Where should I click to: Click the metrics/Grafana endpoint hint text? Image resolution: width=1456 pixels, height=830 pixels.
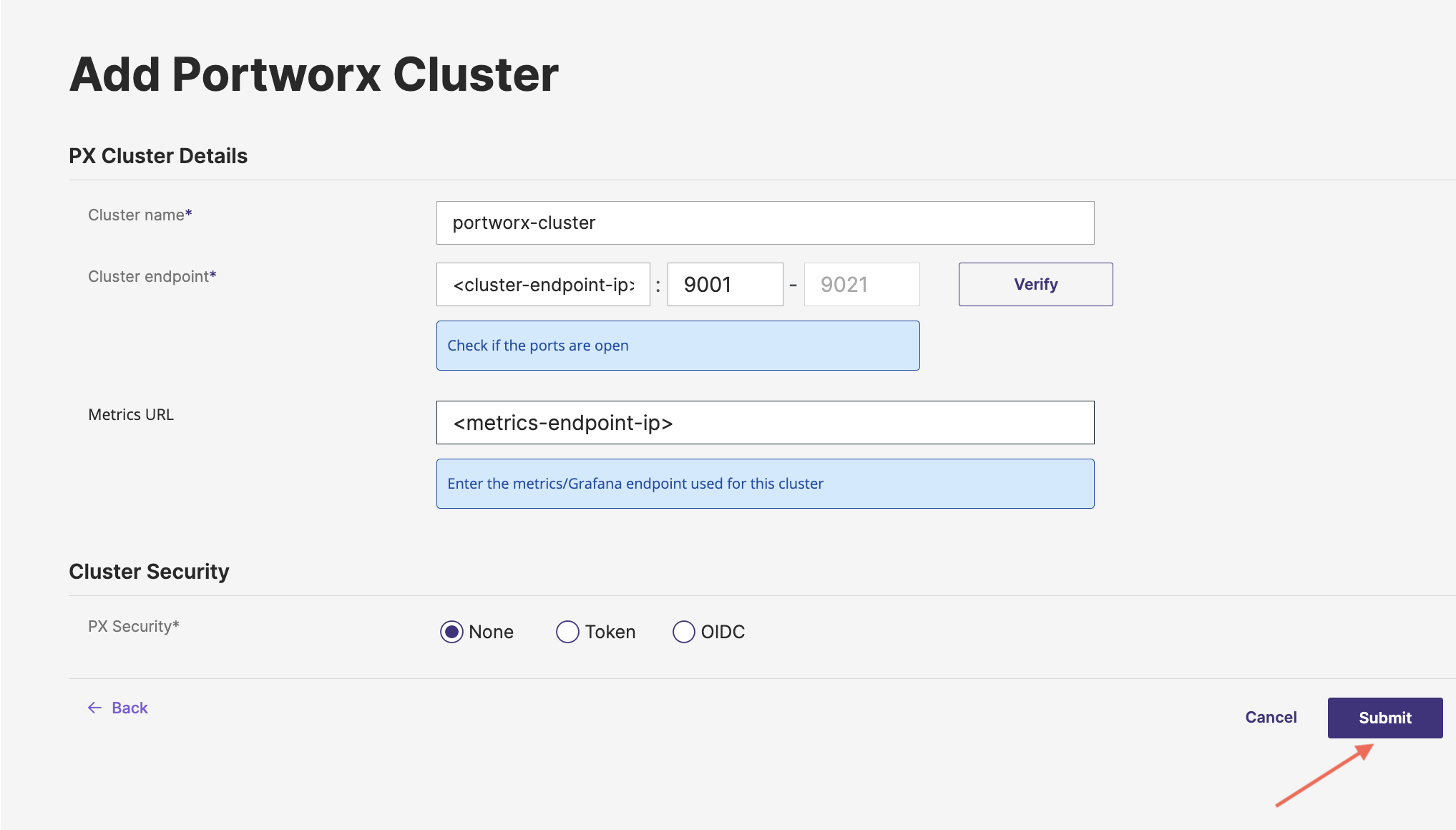pyautogui.click(x=635, y=483)
